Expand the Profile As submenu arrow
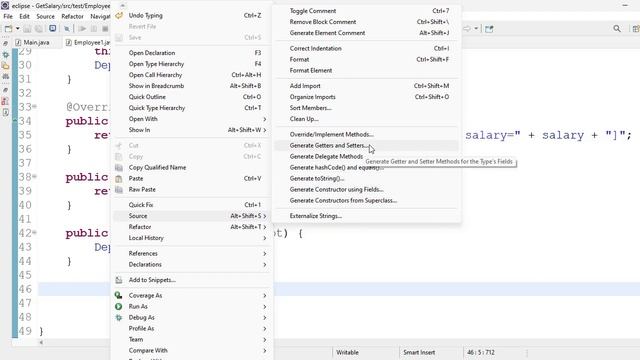The height and width of the screenshot is (360, 640). 264,329
